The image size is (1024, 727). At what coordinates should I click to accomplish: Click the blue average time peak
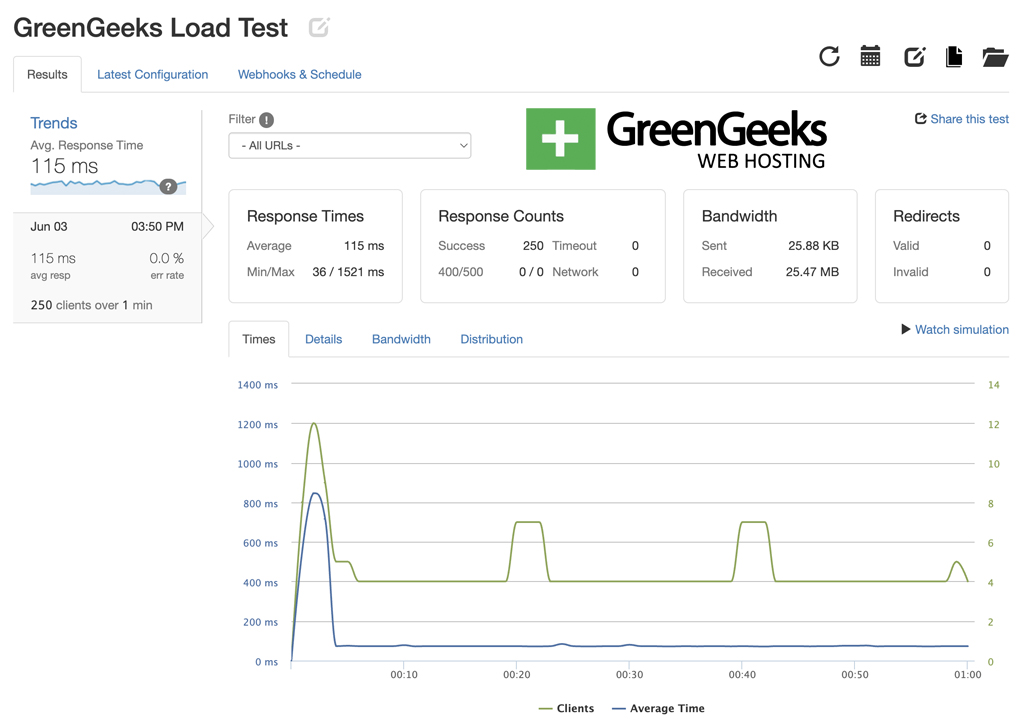(315, 494)
